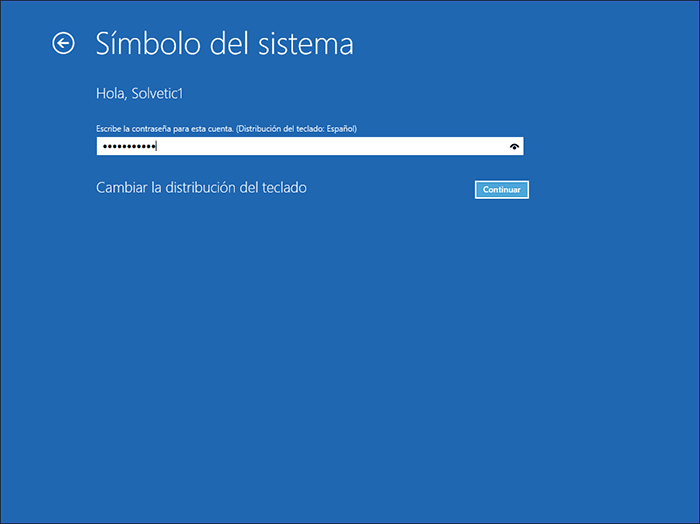Open Cambiar la distribución del teclado link
Viewport: 700px width, 524px height.
201,187
